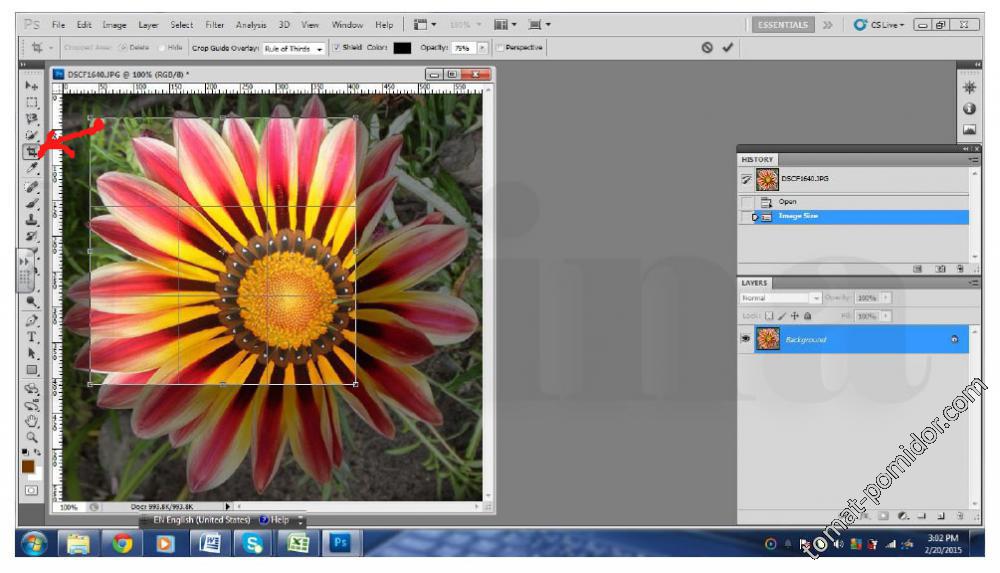Open the Crop Guide Overlay dropdown
Viewport: 1000px width, 573px height.
click(x=294, y=48)
